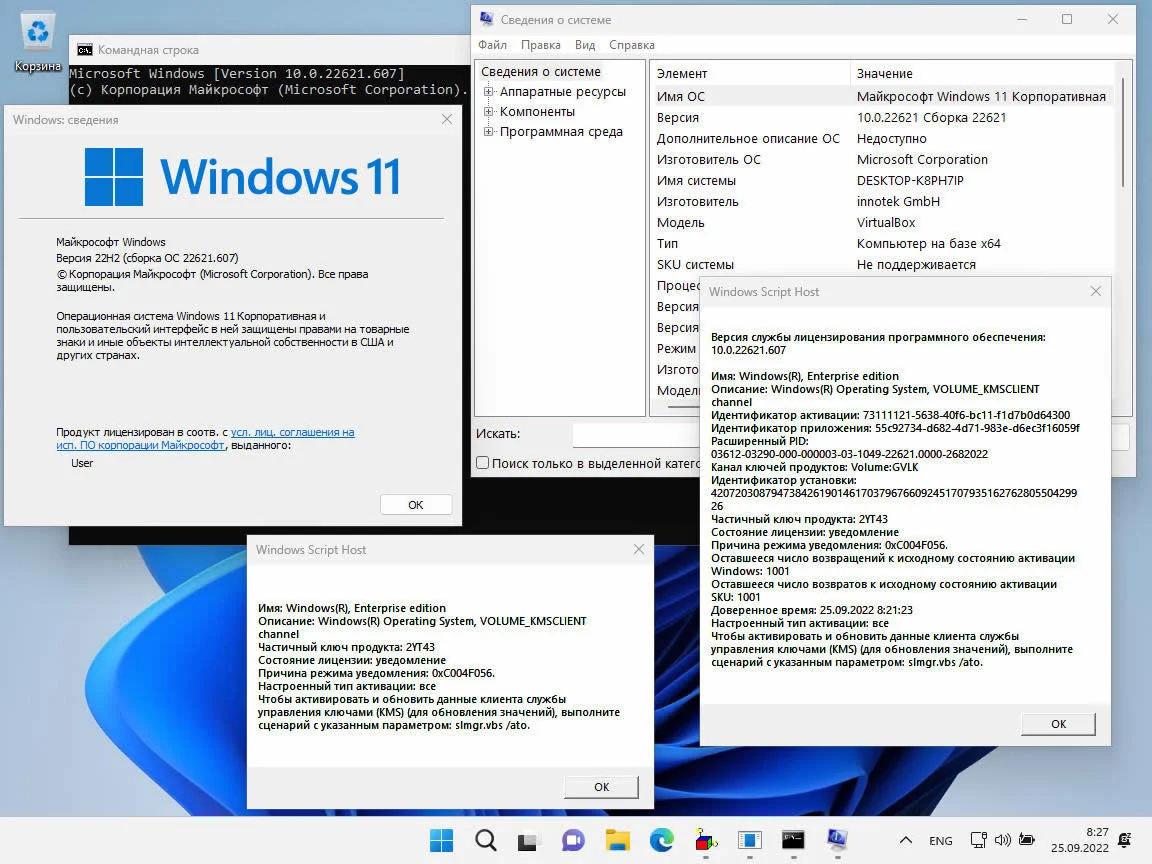Select the VirtualBox model value

886,223
